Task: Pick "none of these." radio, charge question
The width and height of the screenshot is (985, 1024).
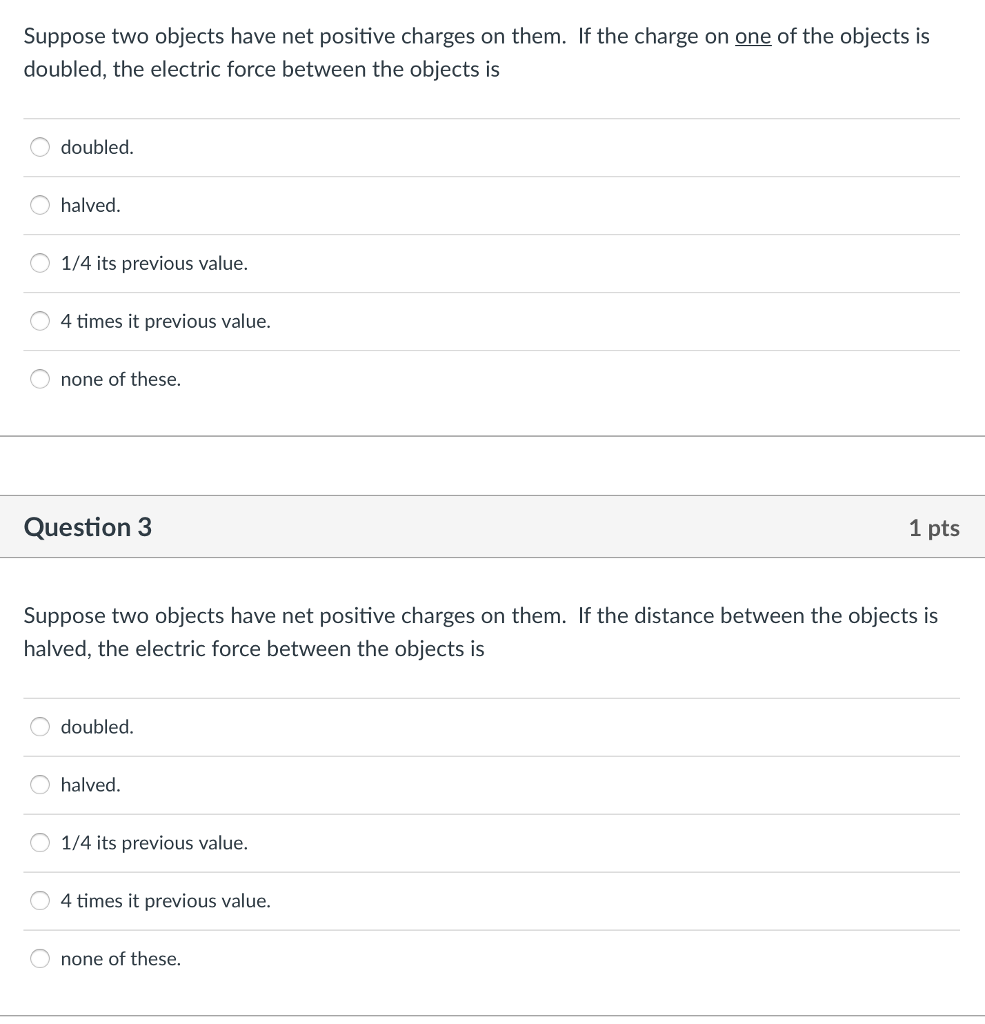Action: (40, 380)
